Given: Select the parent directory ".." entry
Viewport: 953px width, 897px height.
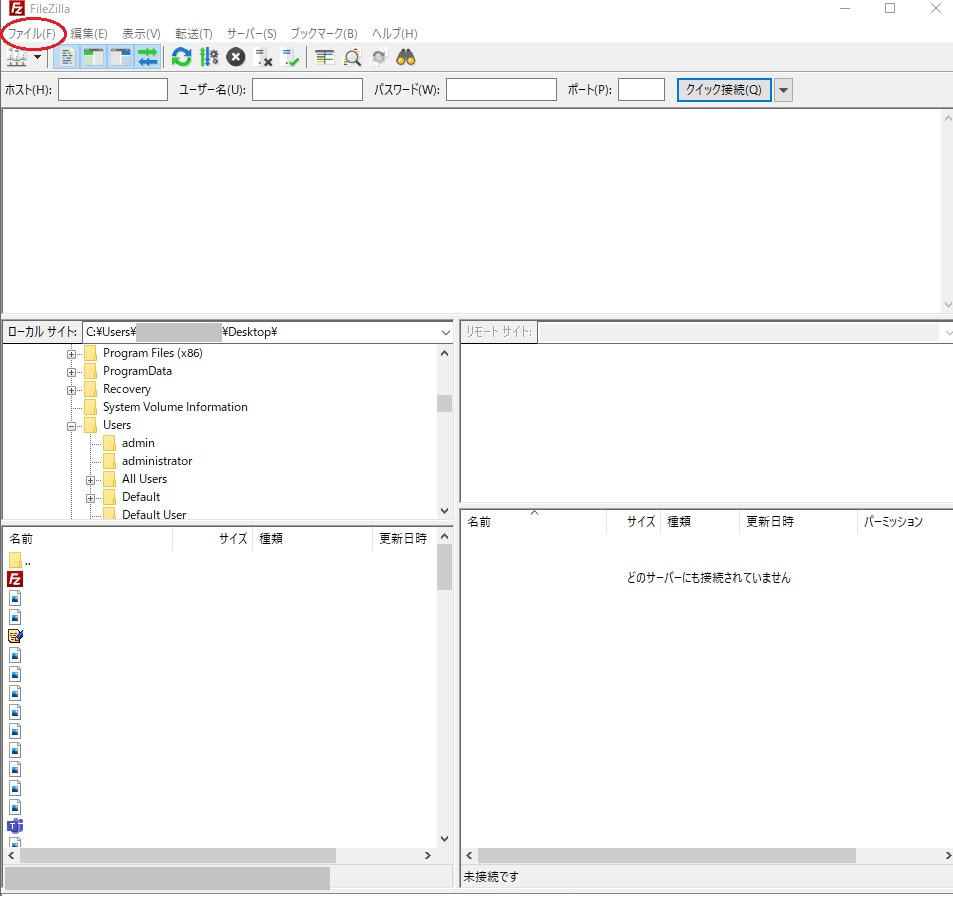Looking at the screenshot, I should (19, 560).
